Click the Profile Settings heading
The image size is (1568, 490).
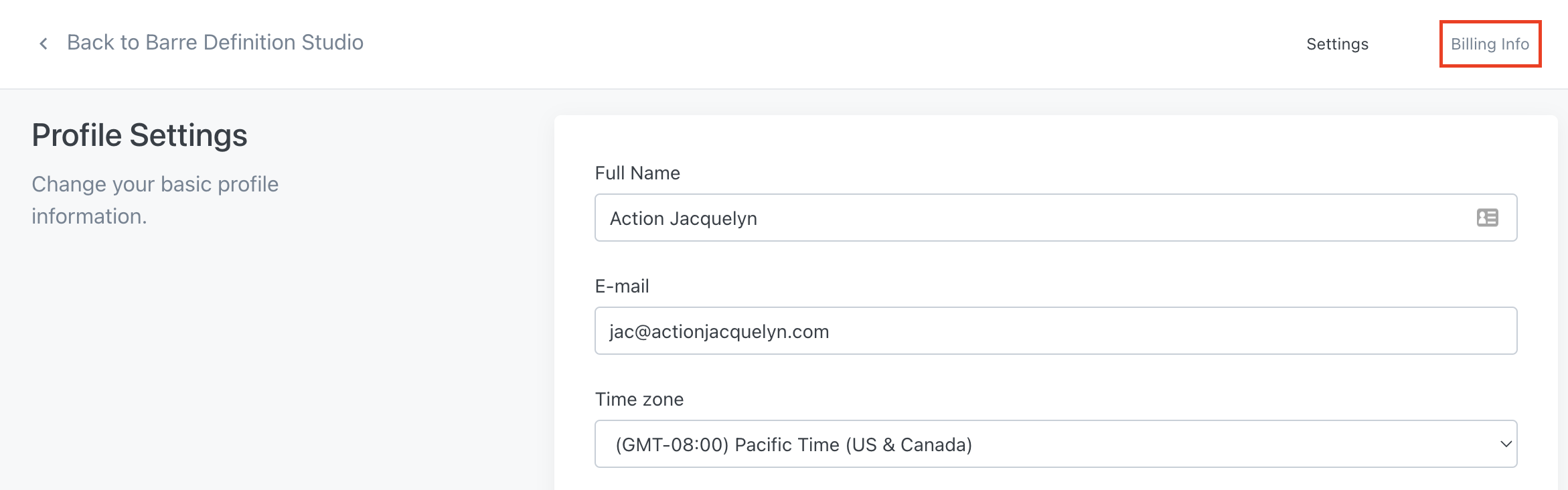point(139,135)
